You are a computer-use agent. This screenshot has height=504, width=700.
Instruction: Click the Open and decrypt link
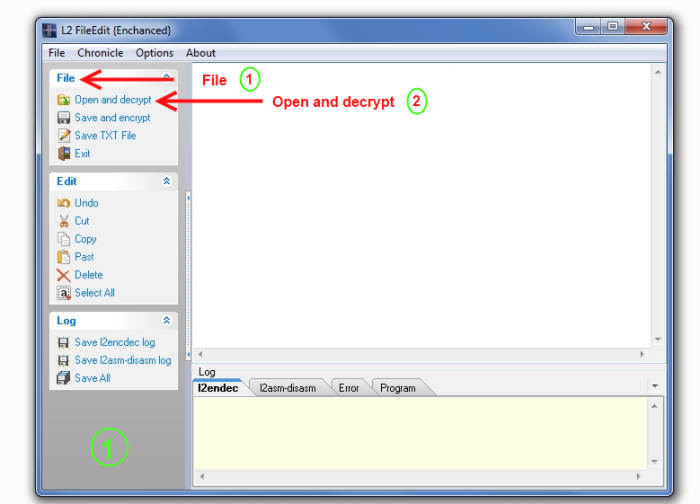click(x=113, y=100)
